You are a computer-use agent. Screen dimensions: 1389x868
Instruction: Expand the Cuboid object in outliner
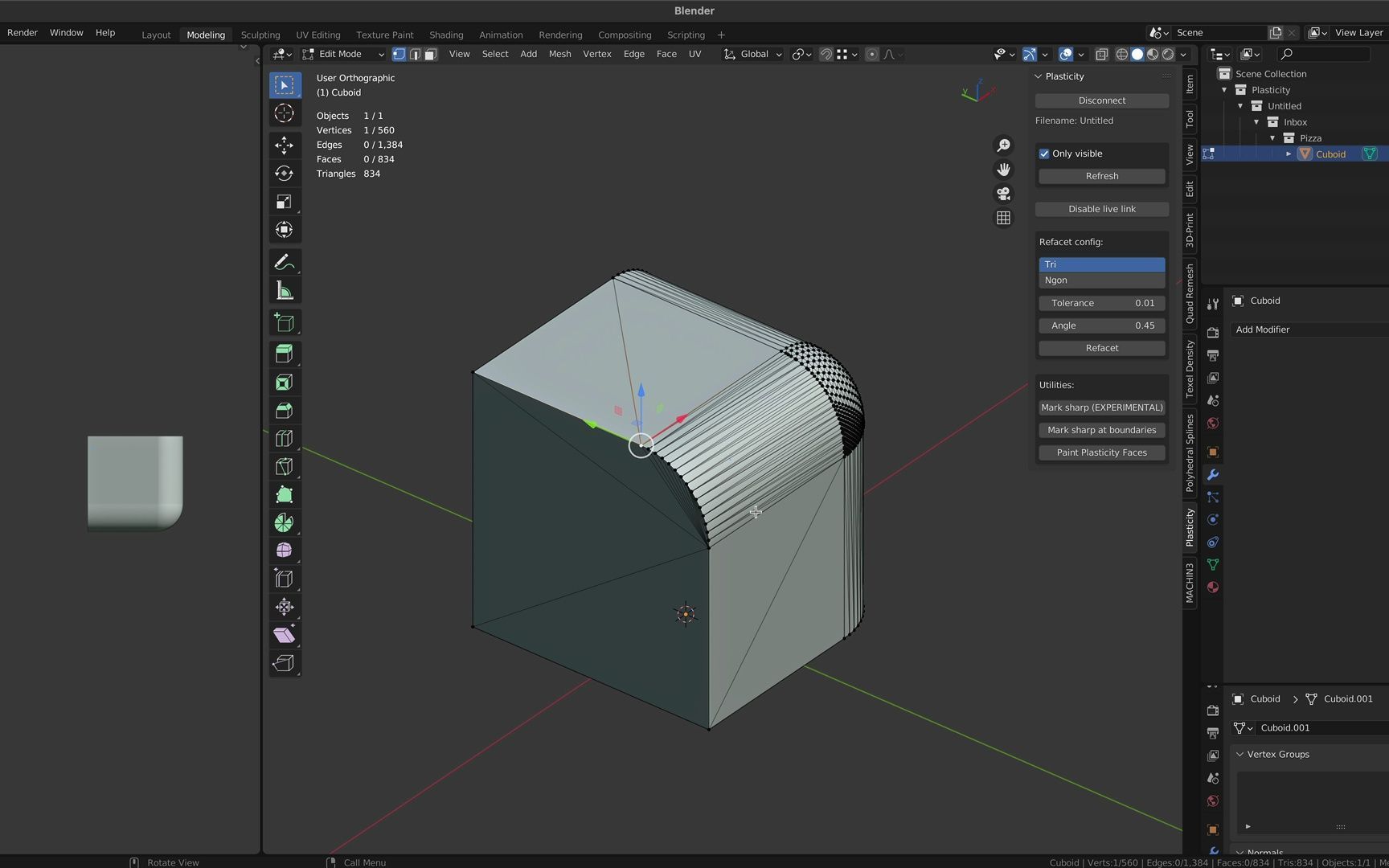[1289, 154]
